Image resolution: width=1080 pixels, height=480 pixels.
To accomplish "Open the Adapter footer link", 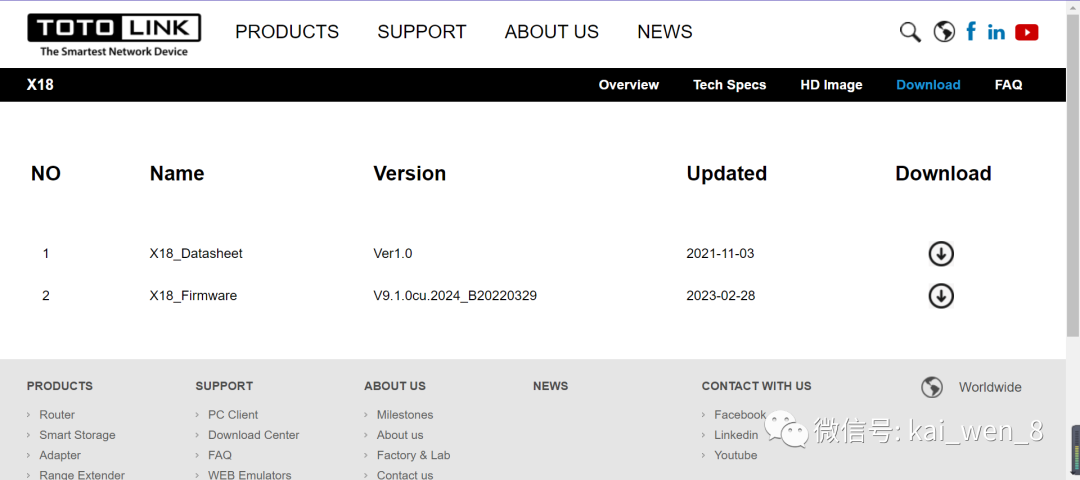I will pos(60,455).
